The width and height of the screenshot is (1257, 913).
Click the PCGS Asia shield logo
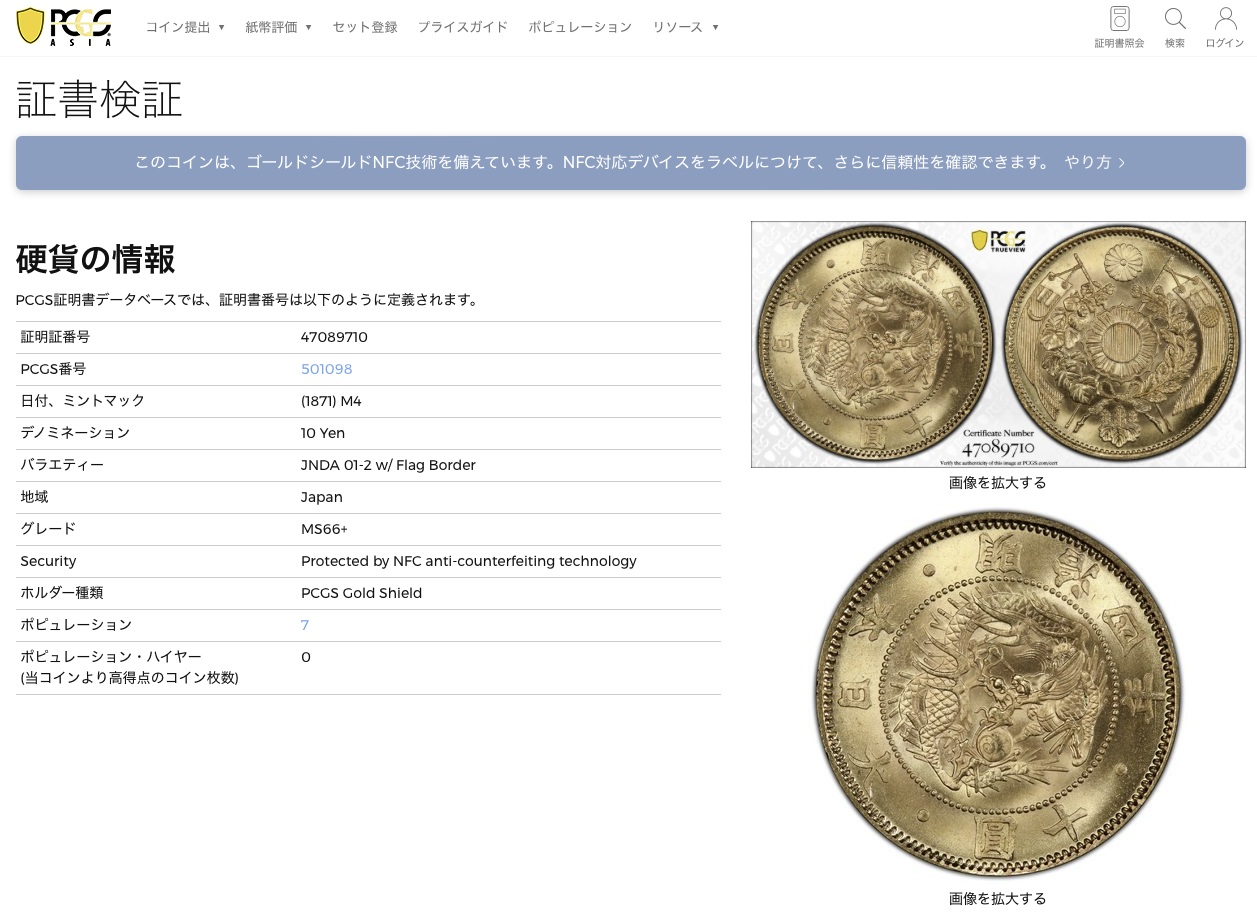point(63,27)
